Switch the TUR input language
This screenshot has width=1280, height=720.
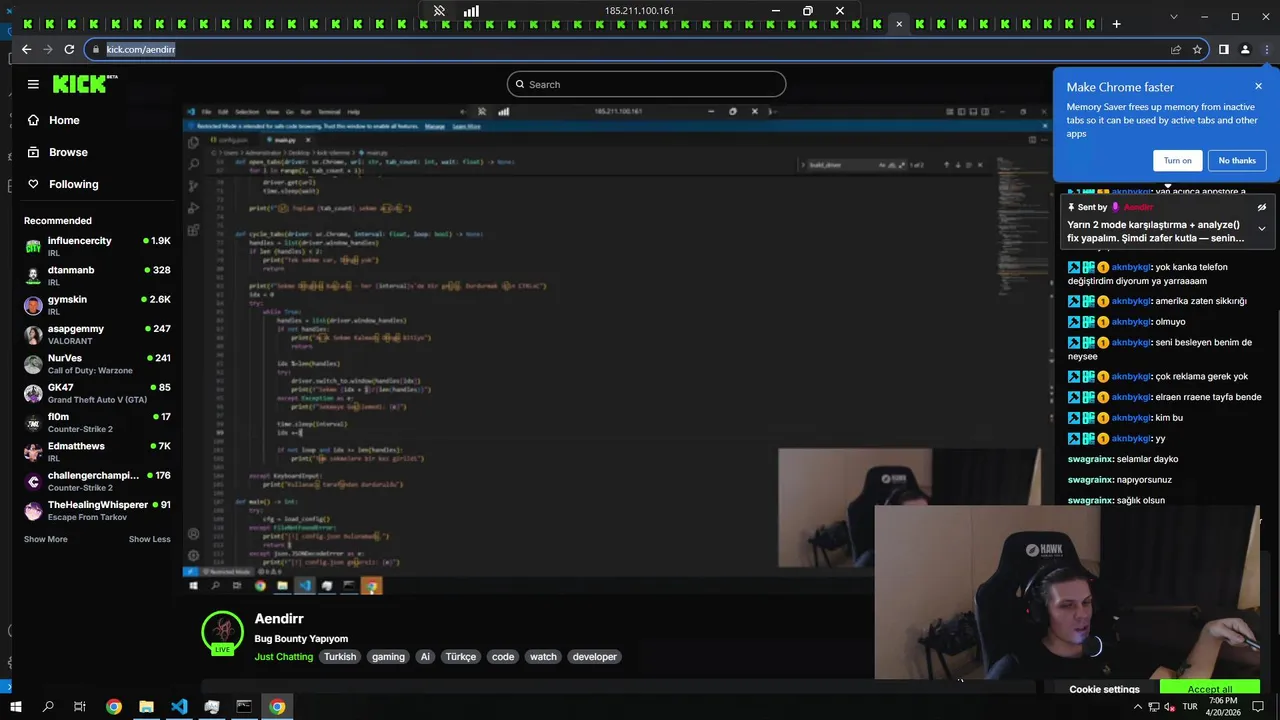click(1190, 707)
